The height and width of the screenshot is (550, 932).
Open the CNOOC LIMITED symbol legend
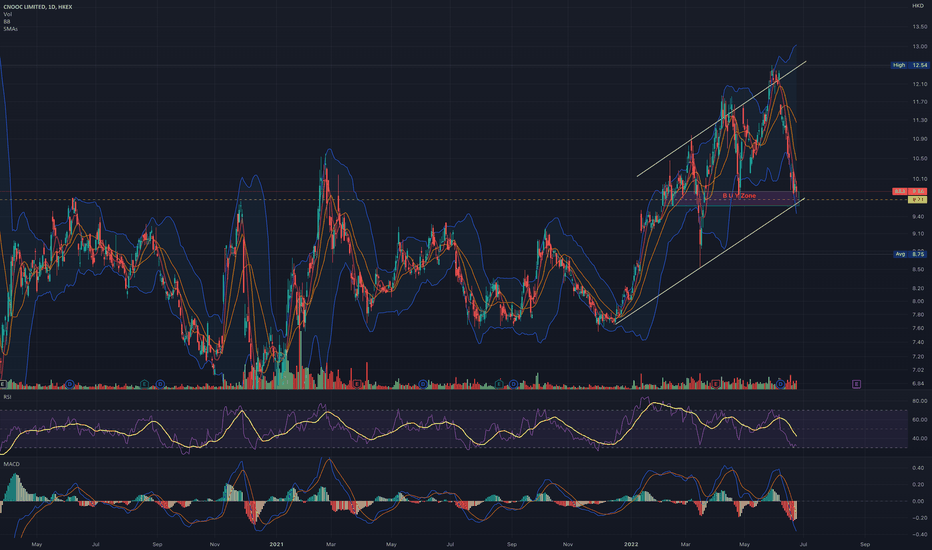tap(37, 7)
